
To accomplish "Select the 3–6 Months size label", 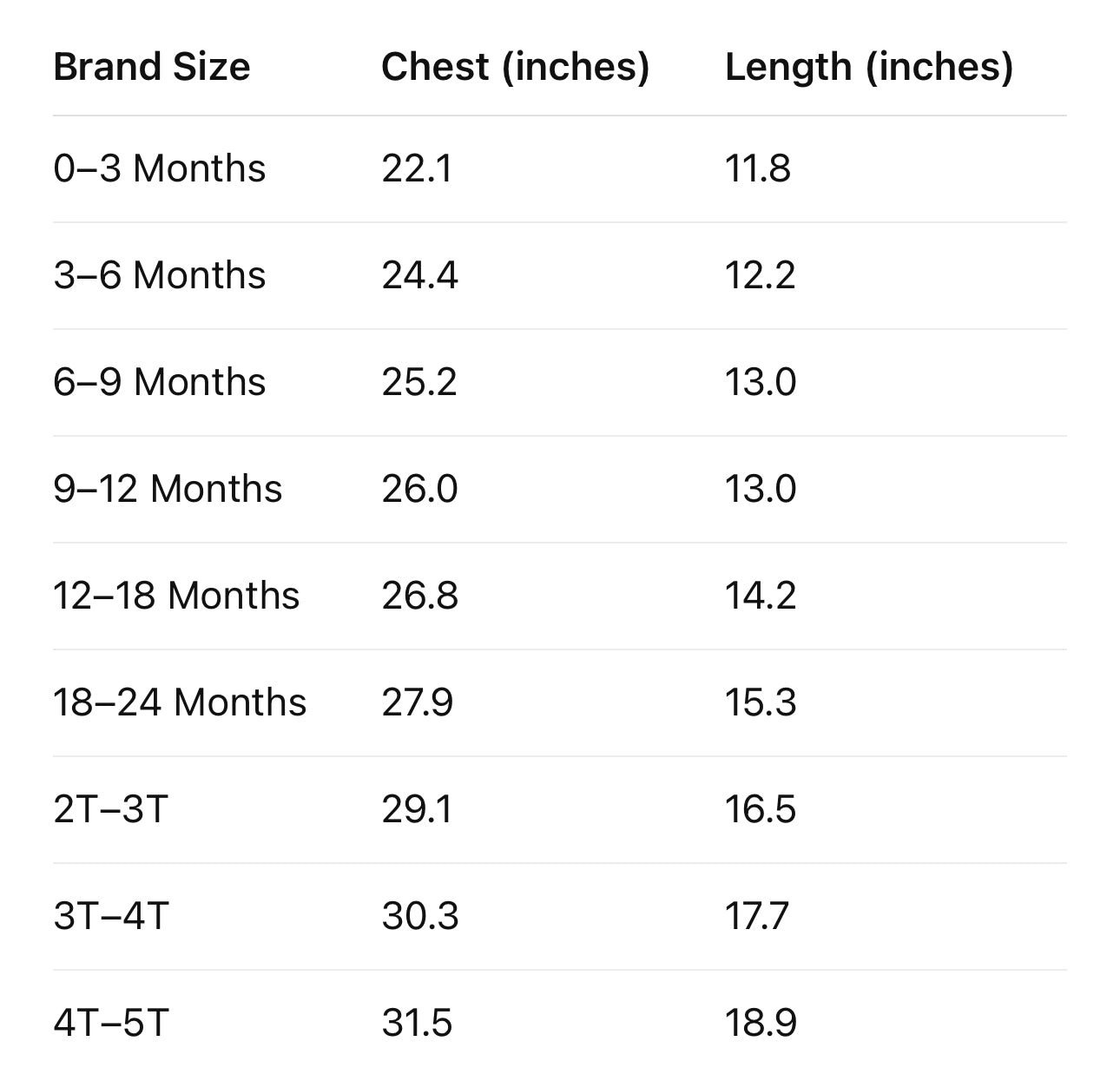I will tap(160, 275).
